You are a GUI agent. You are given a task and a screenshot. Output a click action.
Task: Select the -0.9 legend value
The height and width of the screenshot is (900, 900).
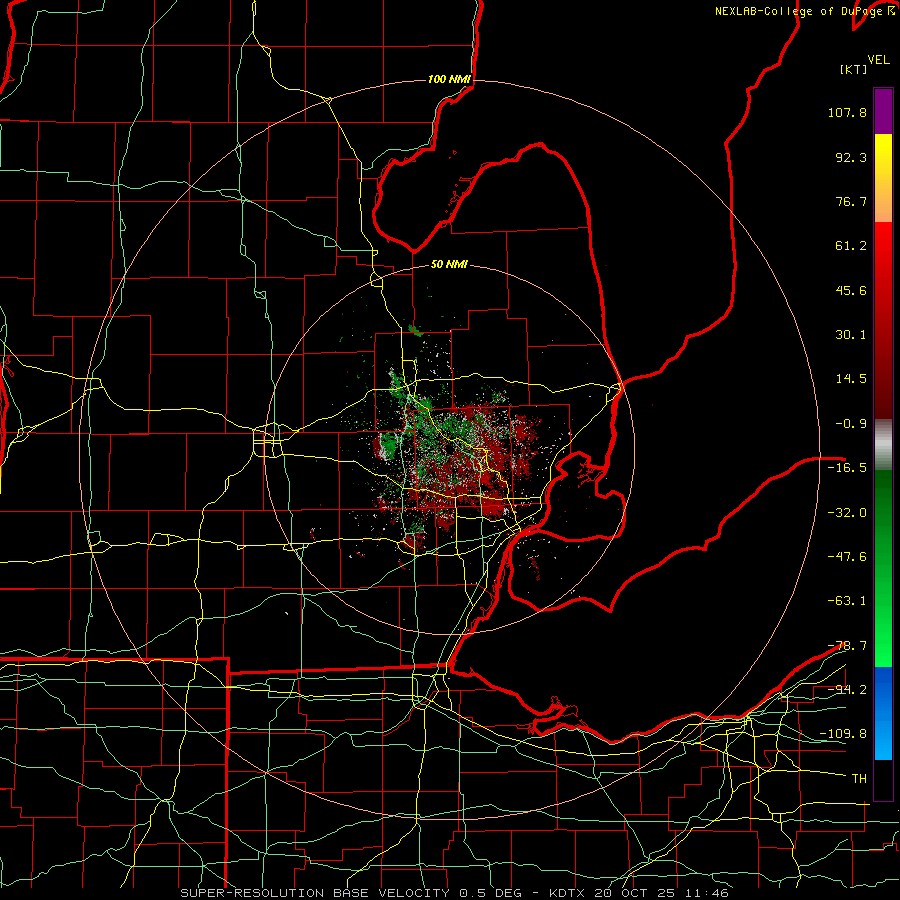click(x=851, y=424)
